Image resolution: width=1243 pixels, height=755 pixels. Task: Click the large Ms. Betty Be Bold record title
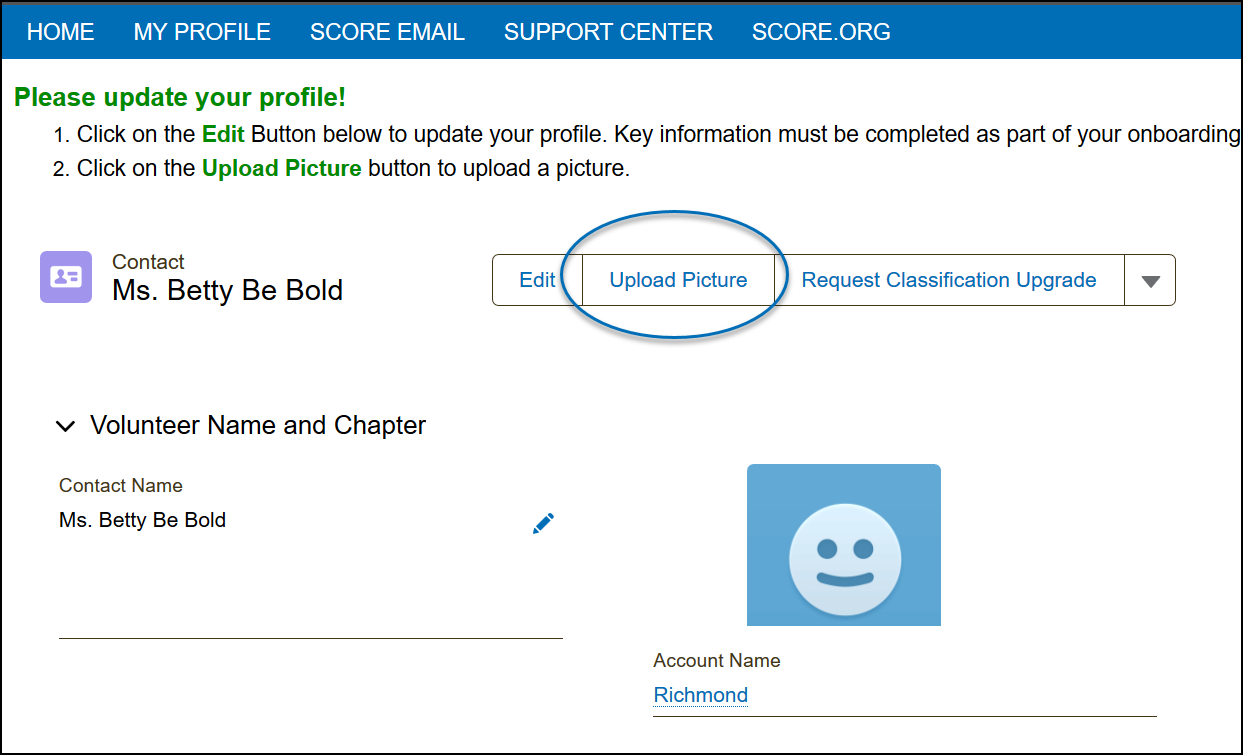coord(228,291)
